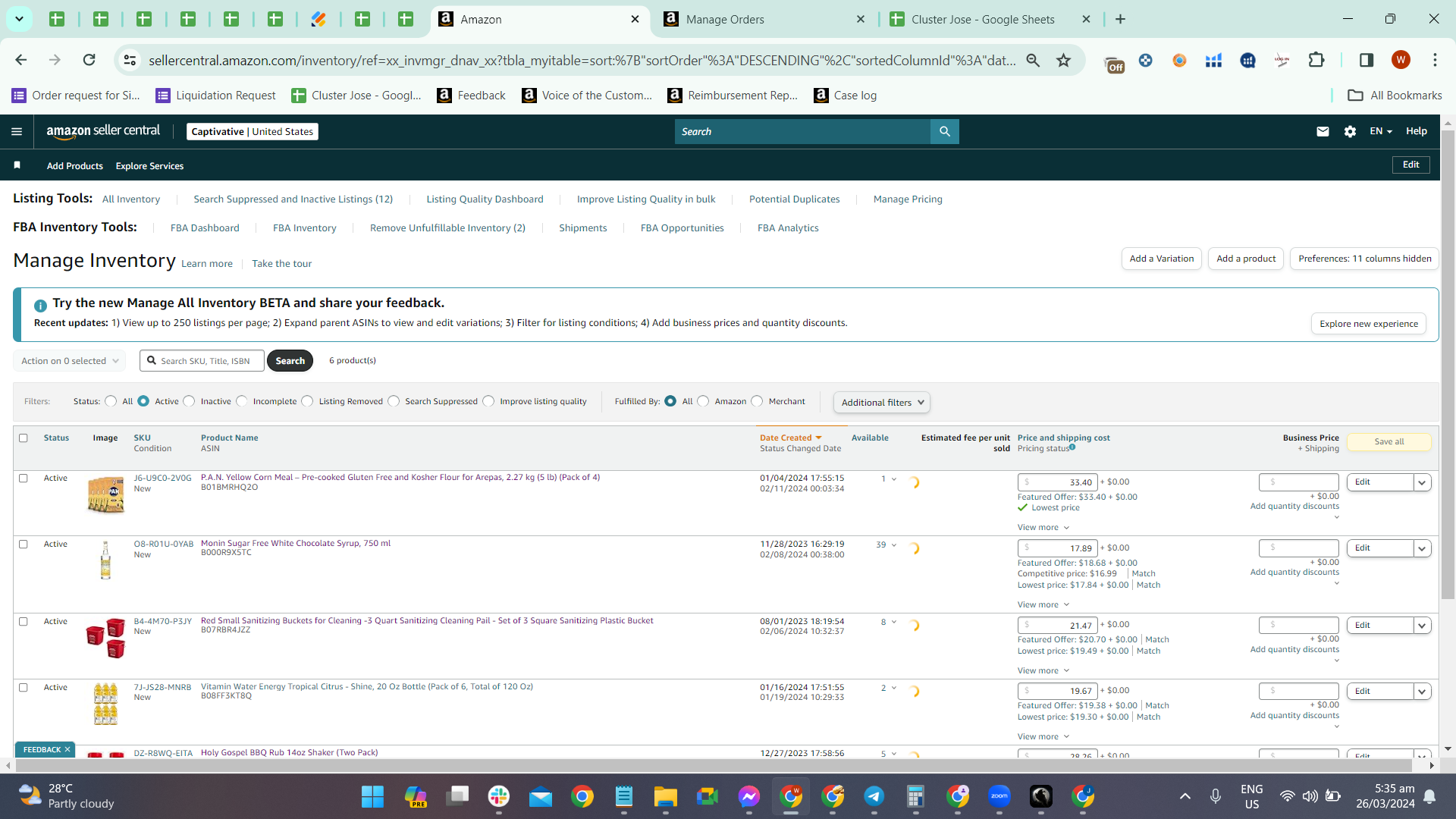Click the P.A.N. Yellow Corn Meal product thumbnail

point(105,494)
